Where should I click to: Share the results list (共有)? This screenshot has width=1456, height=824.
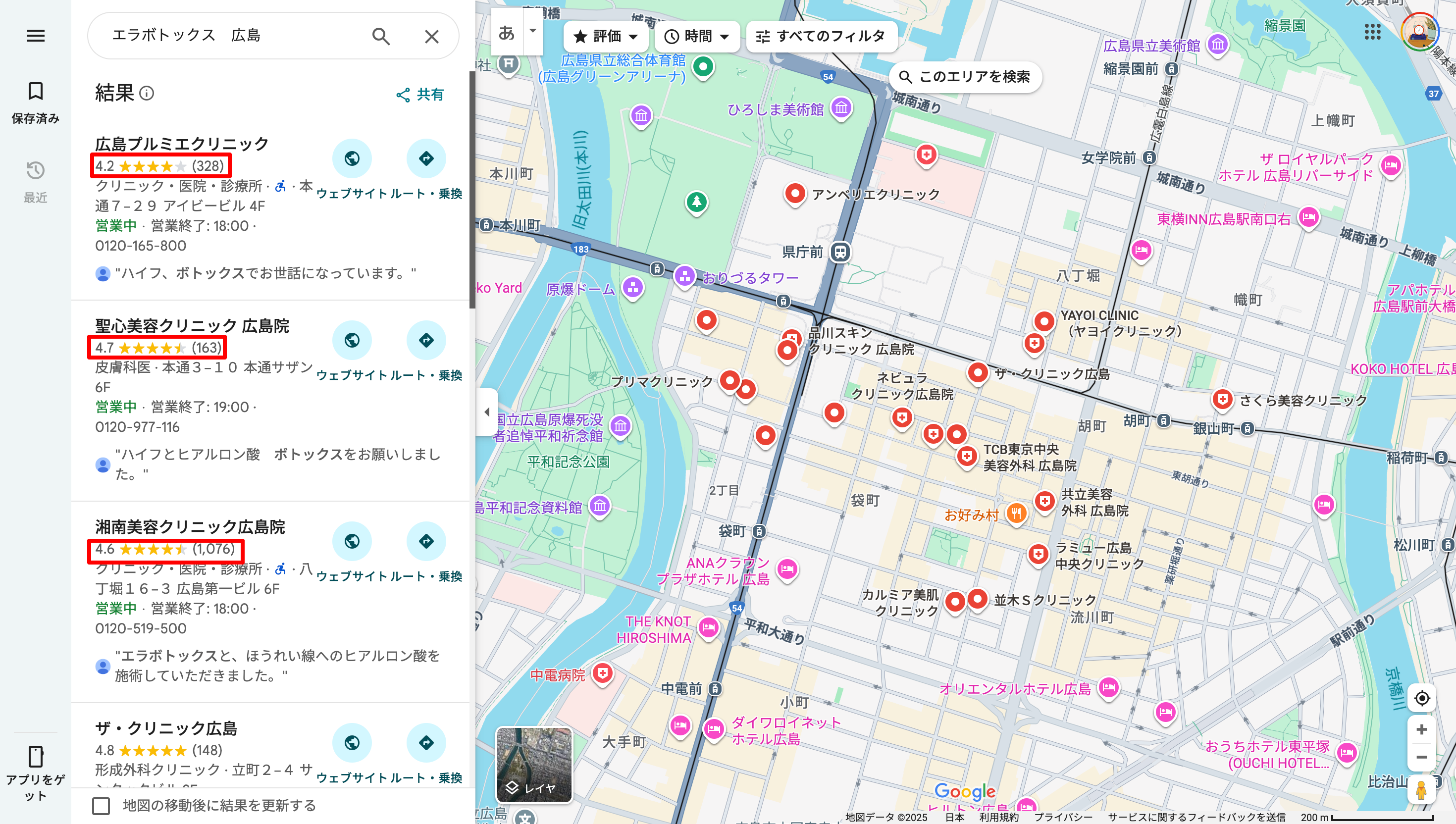tap(420, 95)
